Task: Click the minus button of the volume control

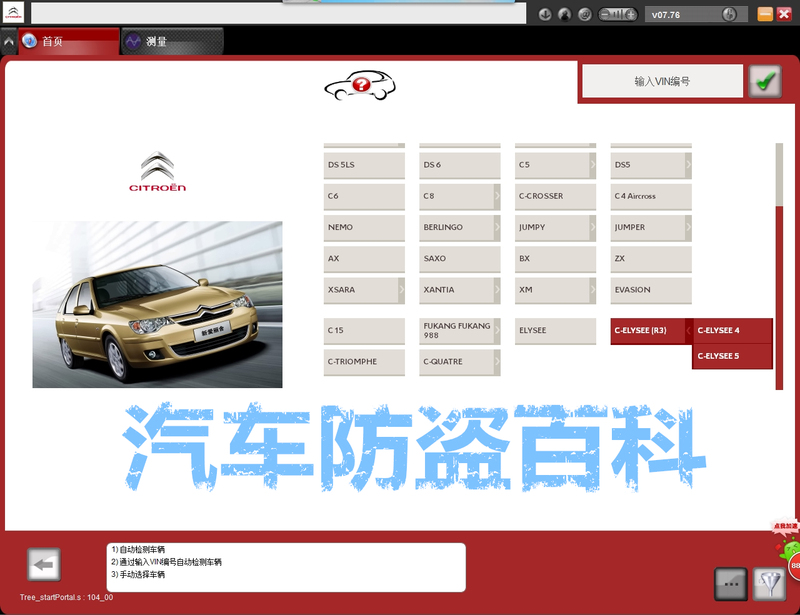Action: 604,14
